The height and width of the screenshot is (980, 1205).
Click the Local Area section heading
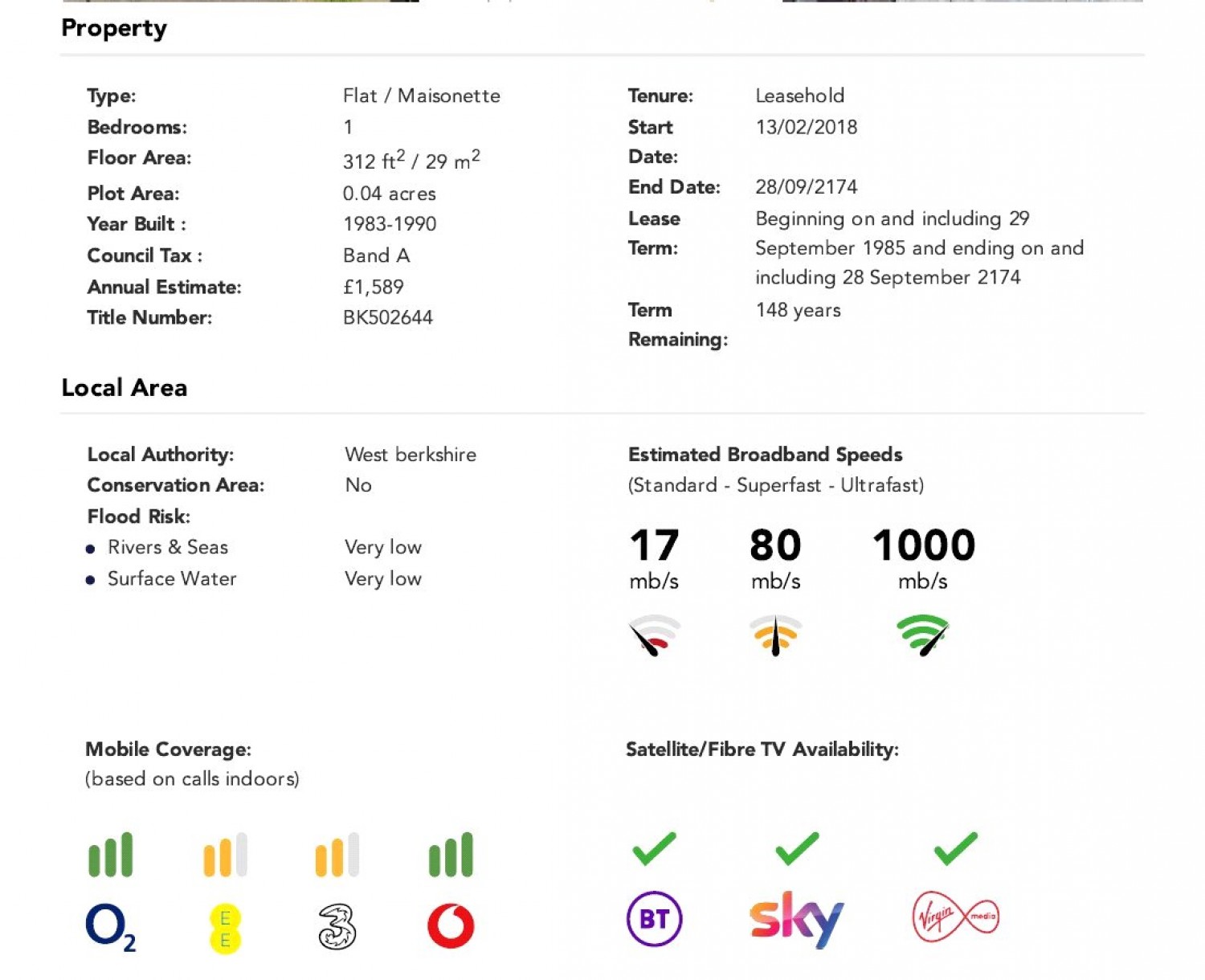pyautogui.click(x=125, y=388)
